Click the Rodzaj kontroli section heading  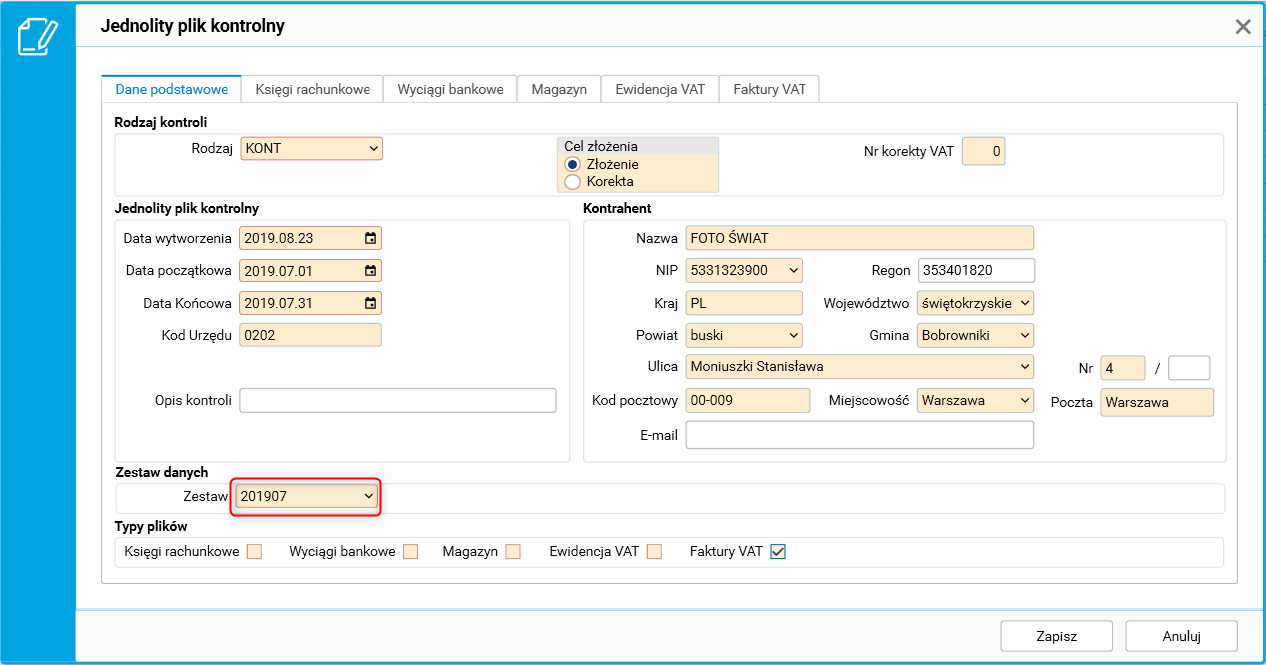[x=161, y=122]
